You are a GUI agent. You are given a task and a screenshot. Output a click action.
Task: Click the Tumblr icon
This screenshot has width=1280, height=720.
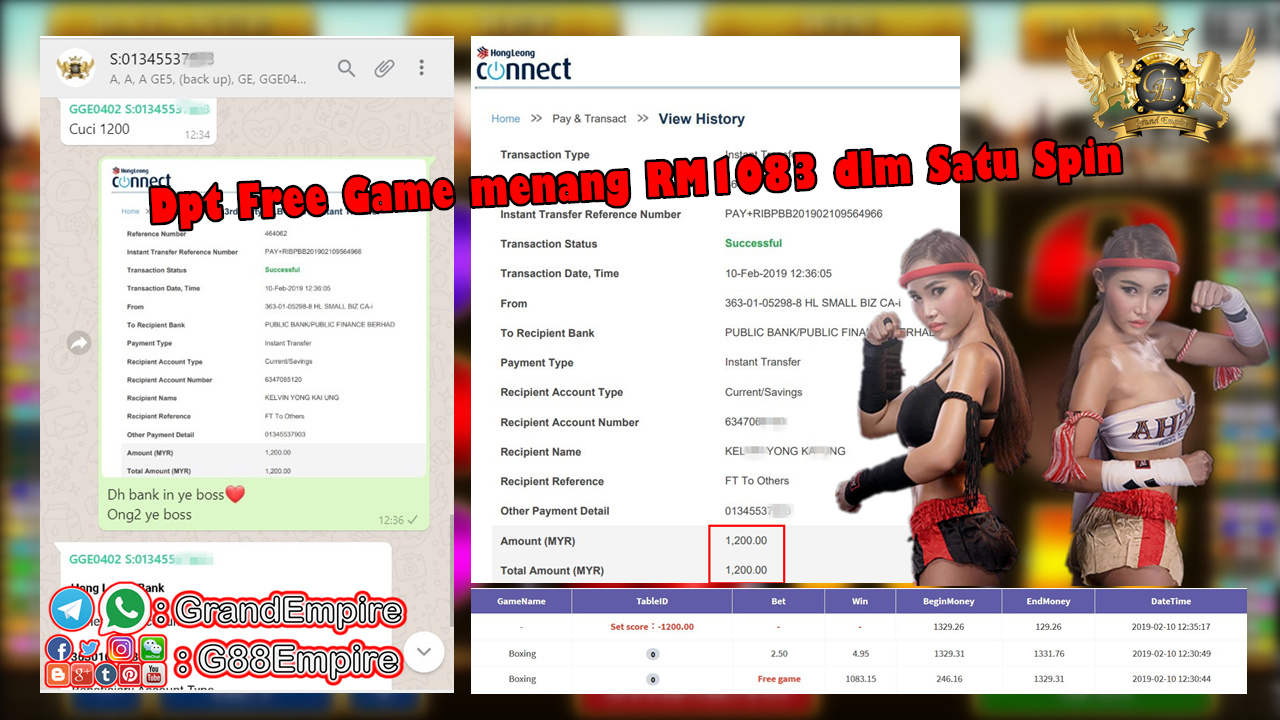click(106, 675)
